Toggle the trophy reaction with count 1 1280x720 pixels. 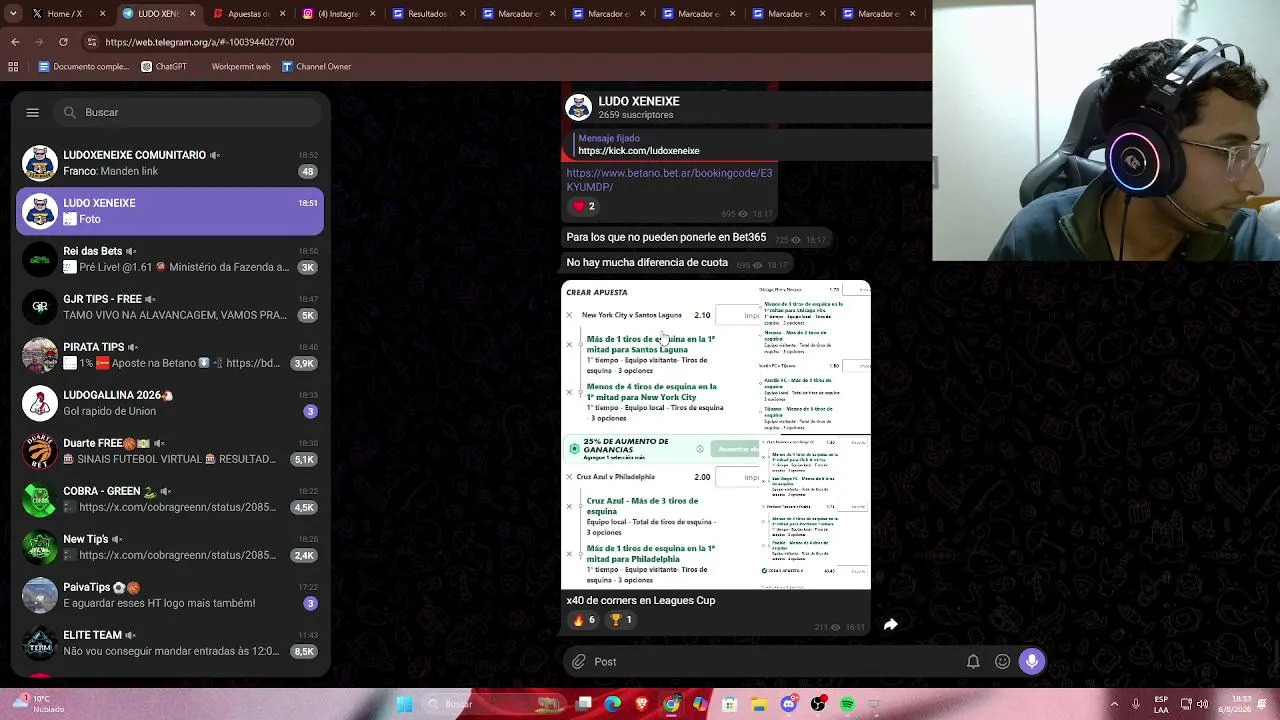click(621, 620)
